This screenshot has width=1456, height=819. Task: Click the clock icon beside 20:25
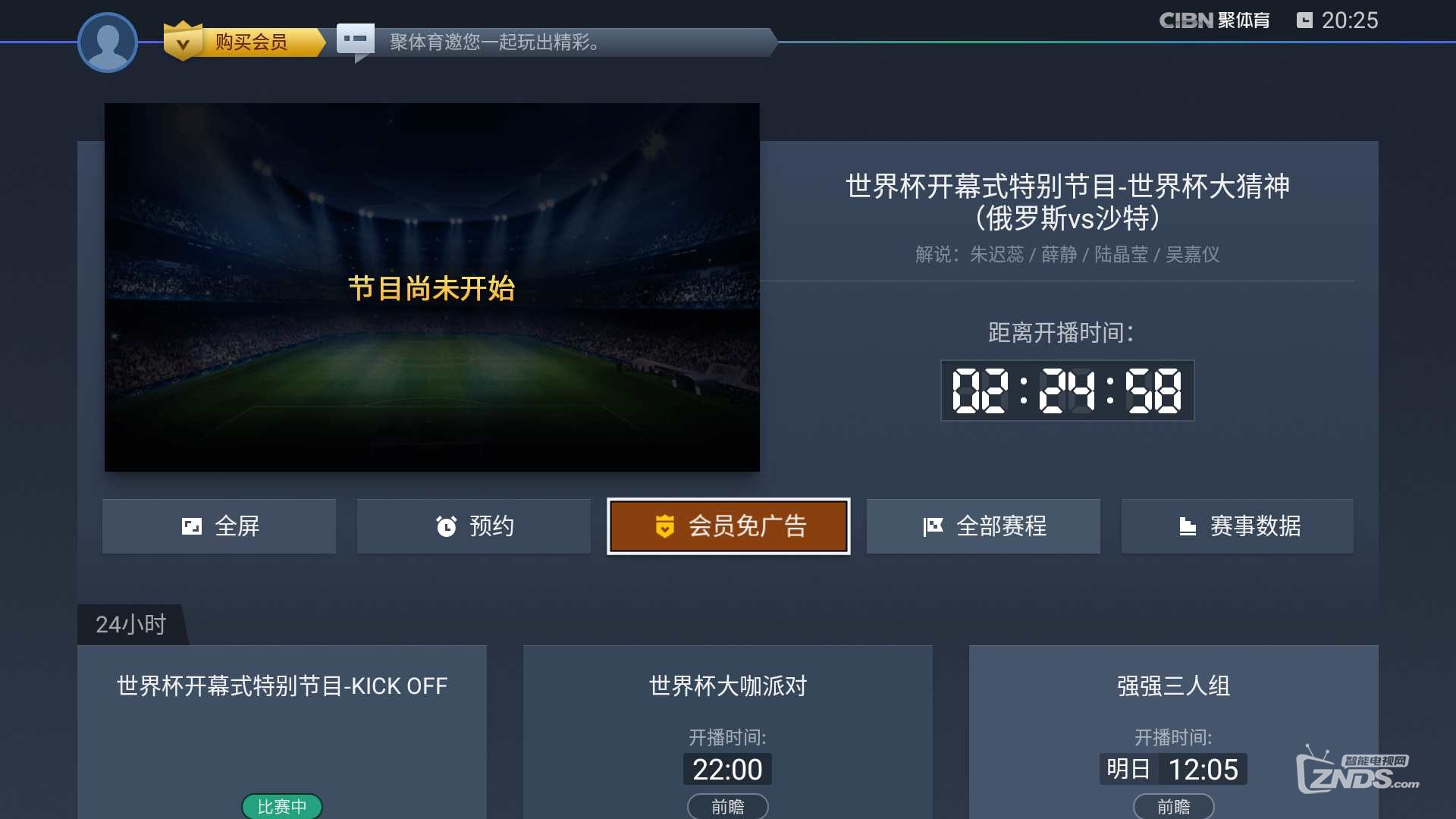1304,20
